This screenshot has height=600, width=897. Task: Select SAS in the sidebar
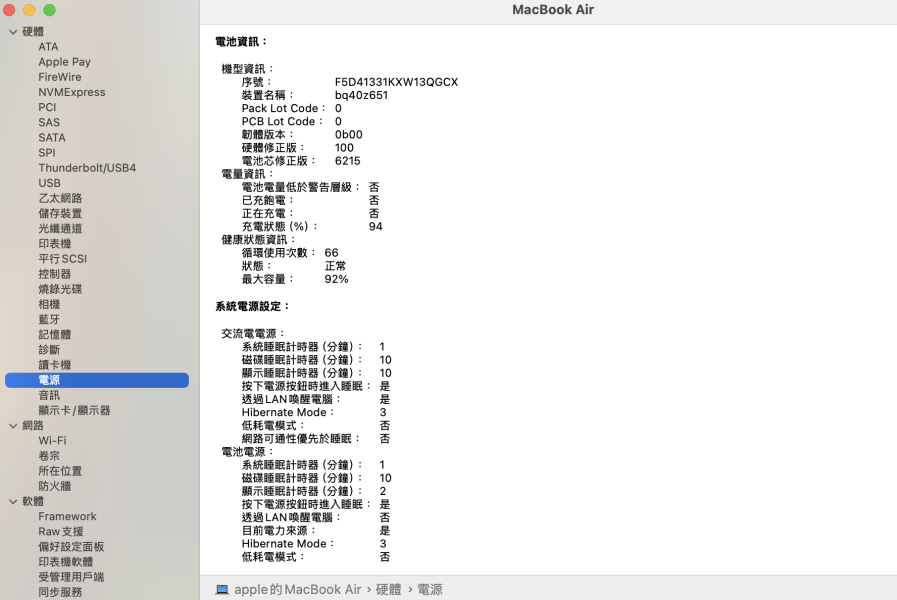point(49,122)
